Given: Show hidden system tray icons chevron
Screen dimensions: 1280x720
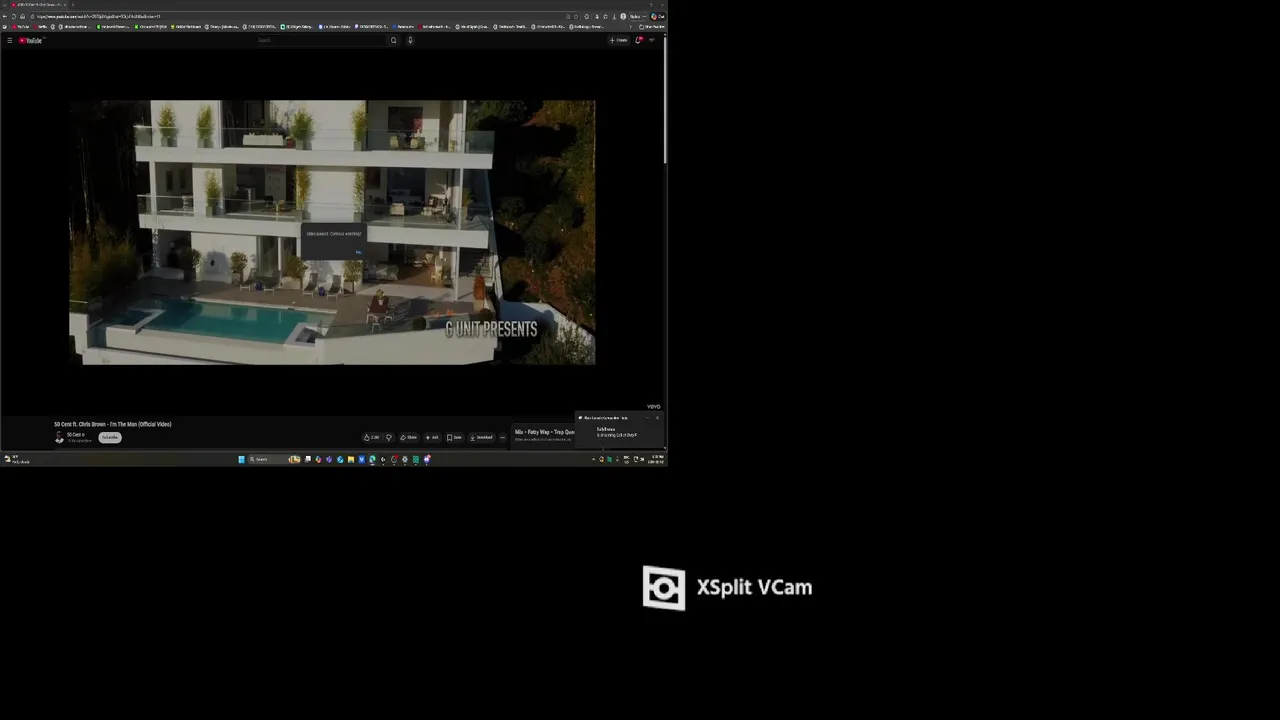Looking at the screenshot, I should pos(593,459).
